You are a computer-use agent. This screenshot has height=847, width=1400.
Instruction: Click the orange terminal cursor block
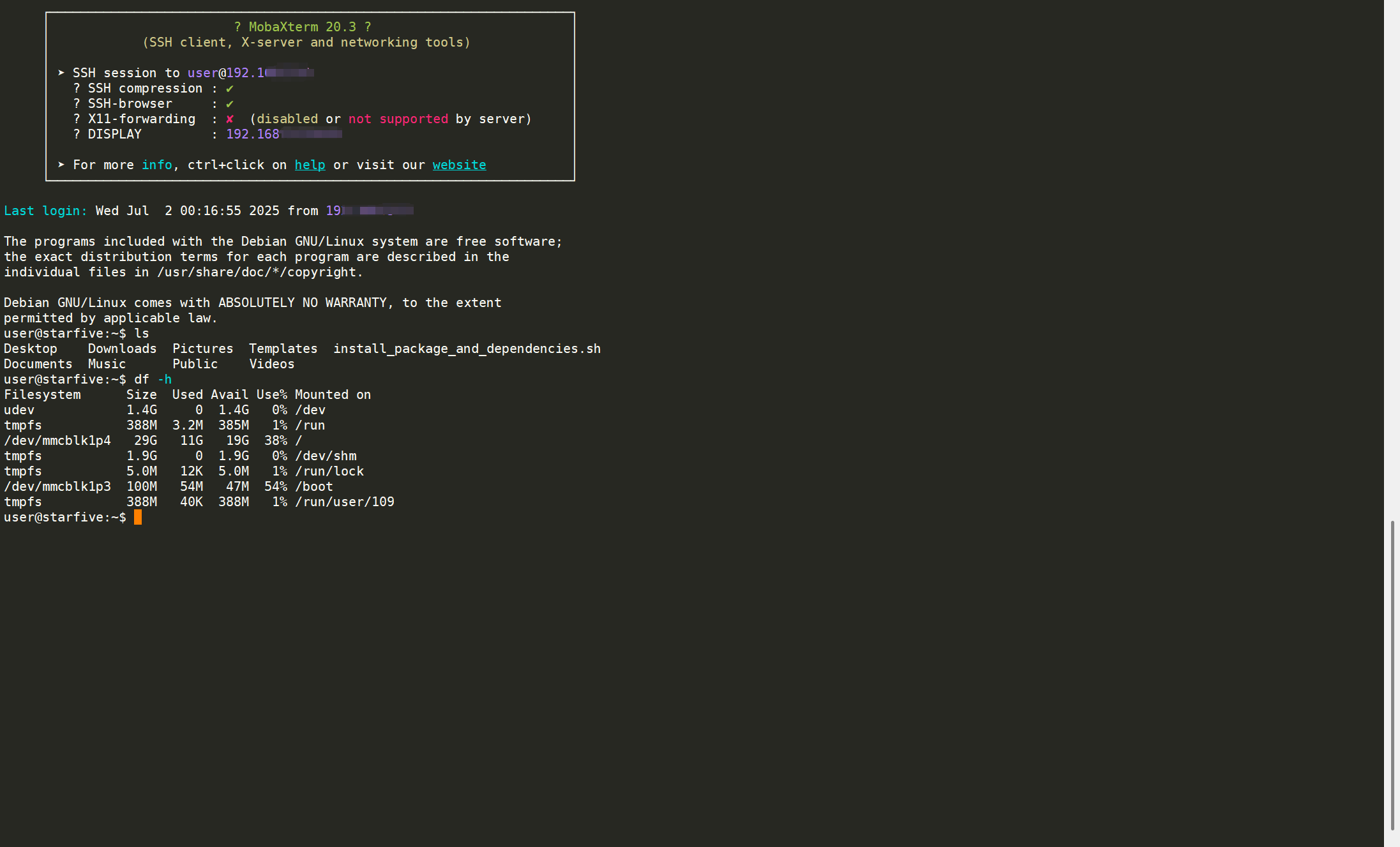pos(138,517)
